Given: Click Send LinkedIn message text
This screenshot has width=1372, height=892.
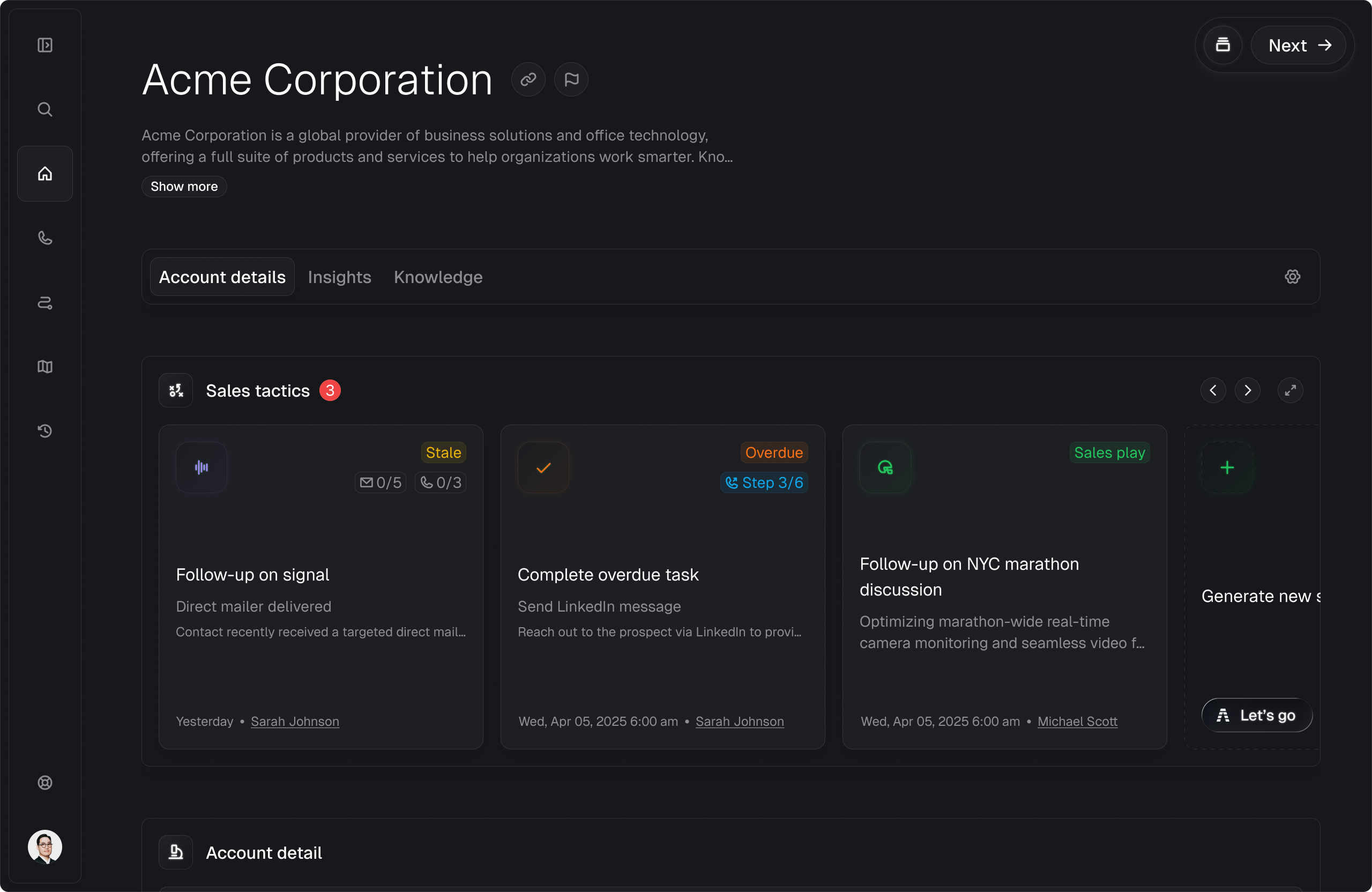Looking at the screenshot, I should (599, 606).
